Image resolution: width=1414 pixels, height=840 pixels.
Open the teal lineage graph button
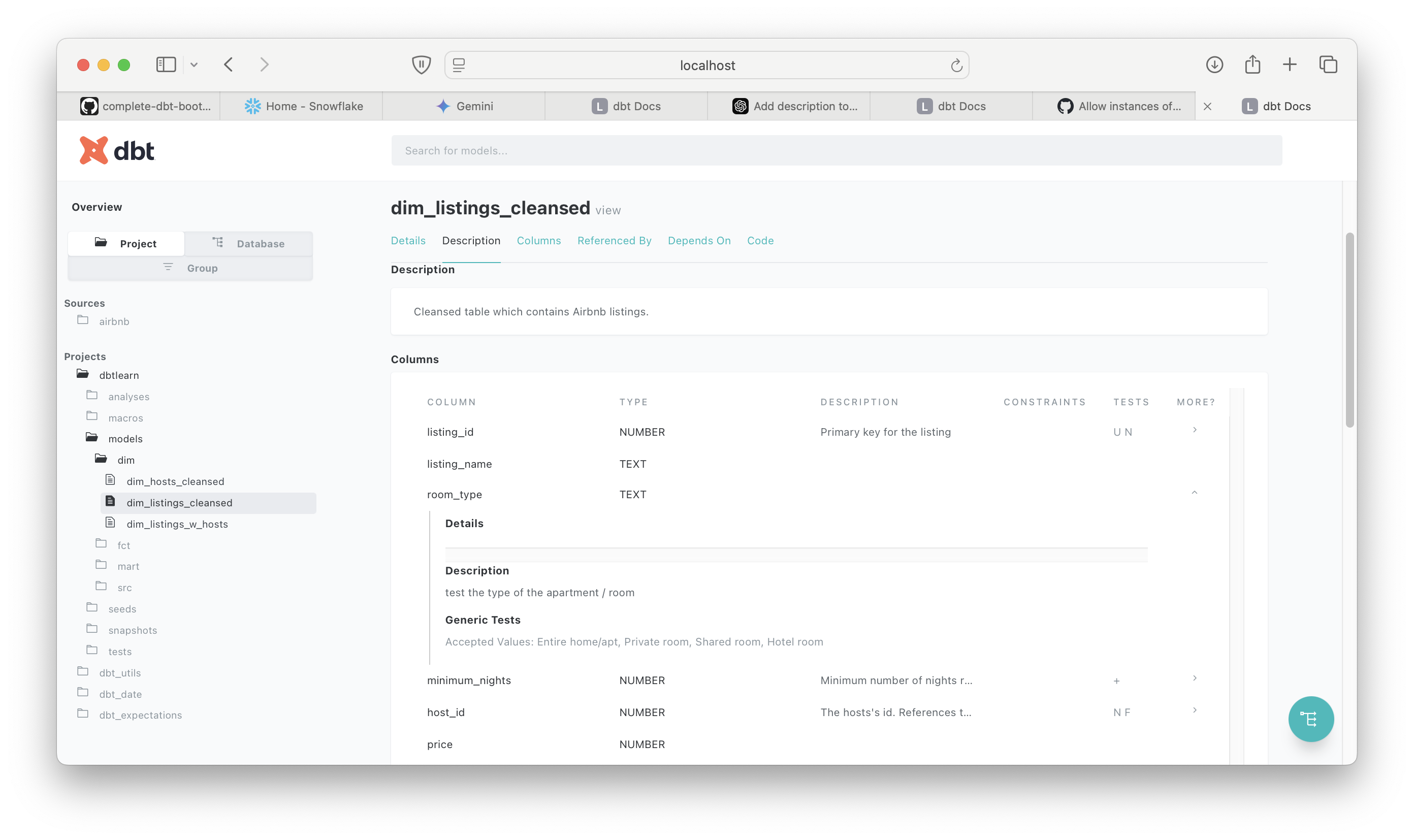(x=1310, y=718)
